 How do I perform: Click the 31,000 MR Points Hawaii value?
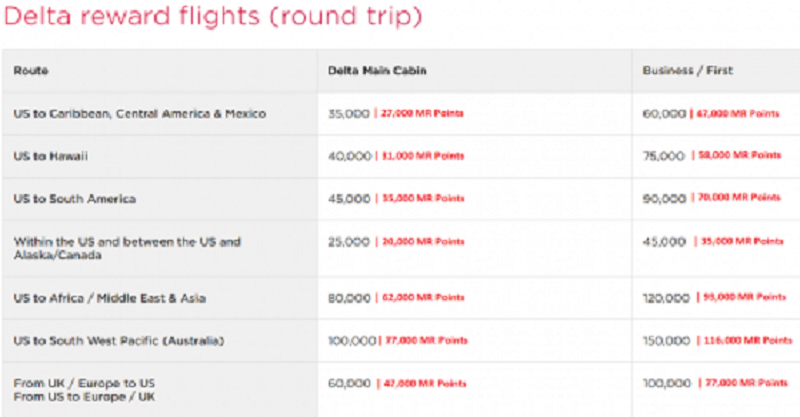coord(422,156)
